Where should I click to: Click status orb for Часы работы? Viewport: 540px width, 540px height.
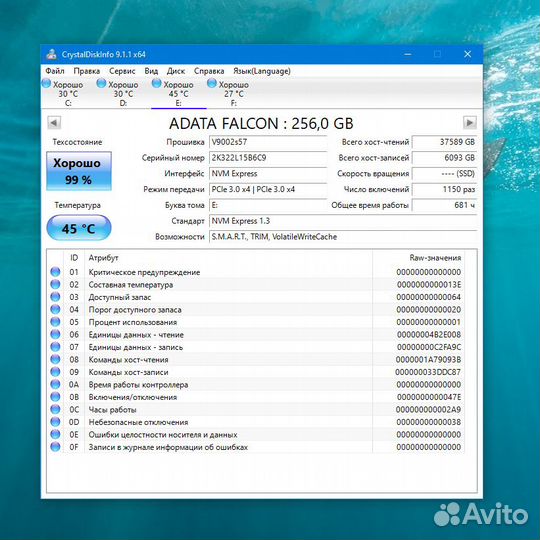pos(55,409)
